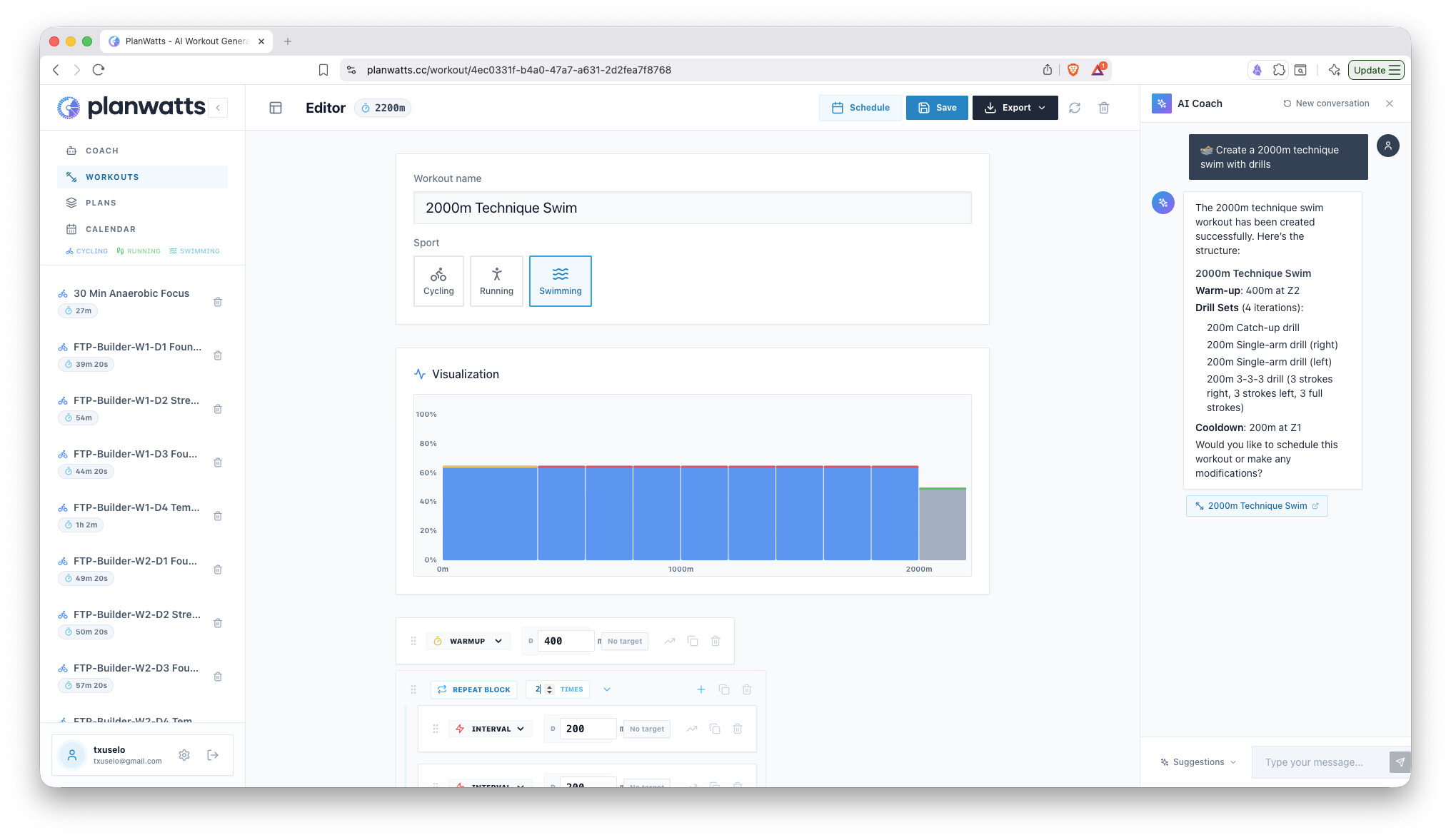Select Cycling as the sport
Viewport: 1451px width, 840px height.
point(438,281)
